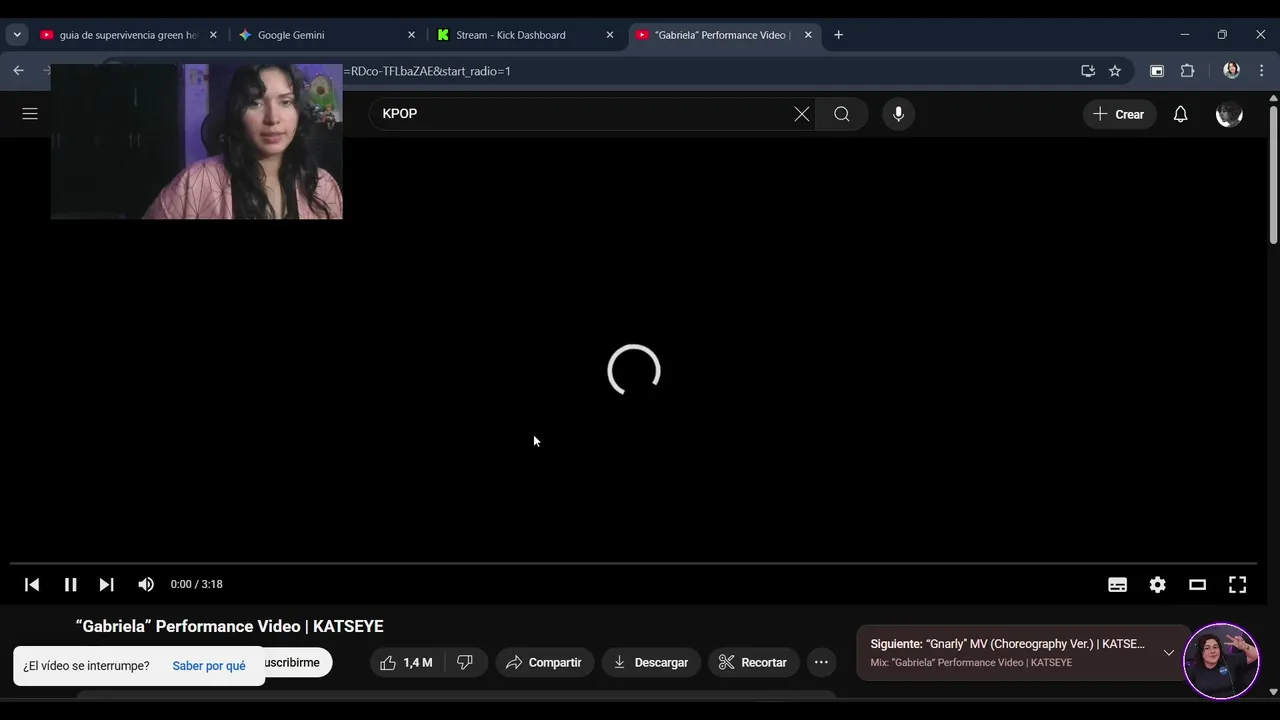Enter fullscreen mode

(1237, 585)
